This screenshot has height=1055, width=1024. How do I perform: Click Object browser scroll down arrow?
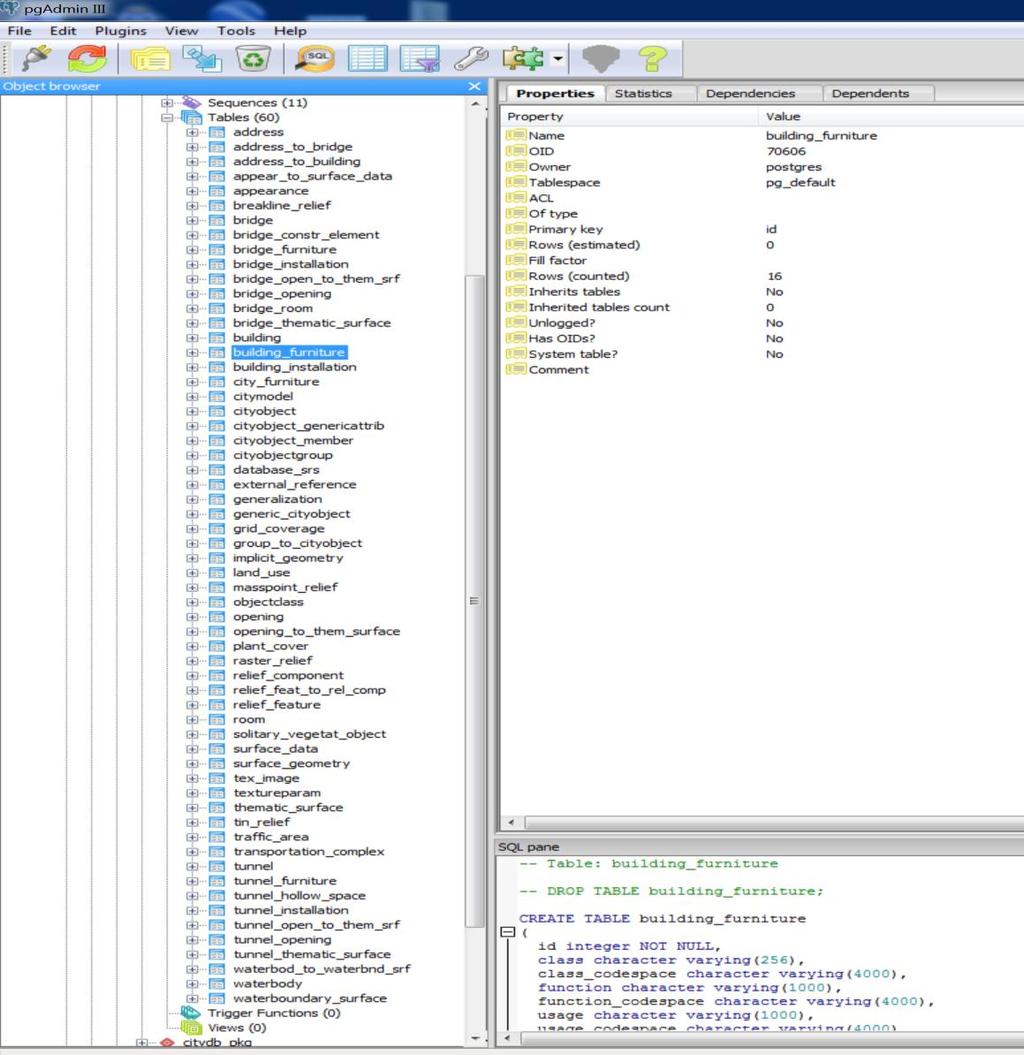475,1039
